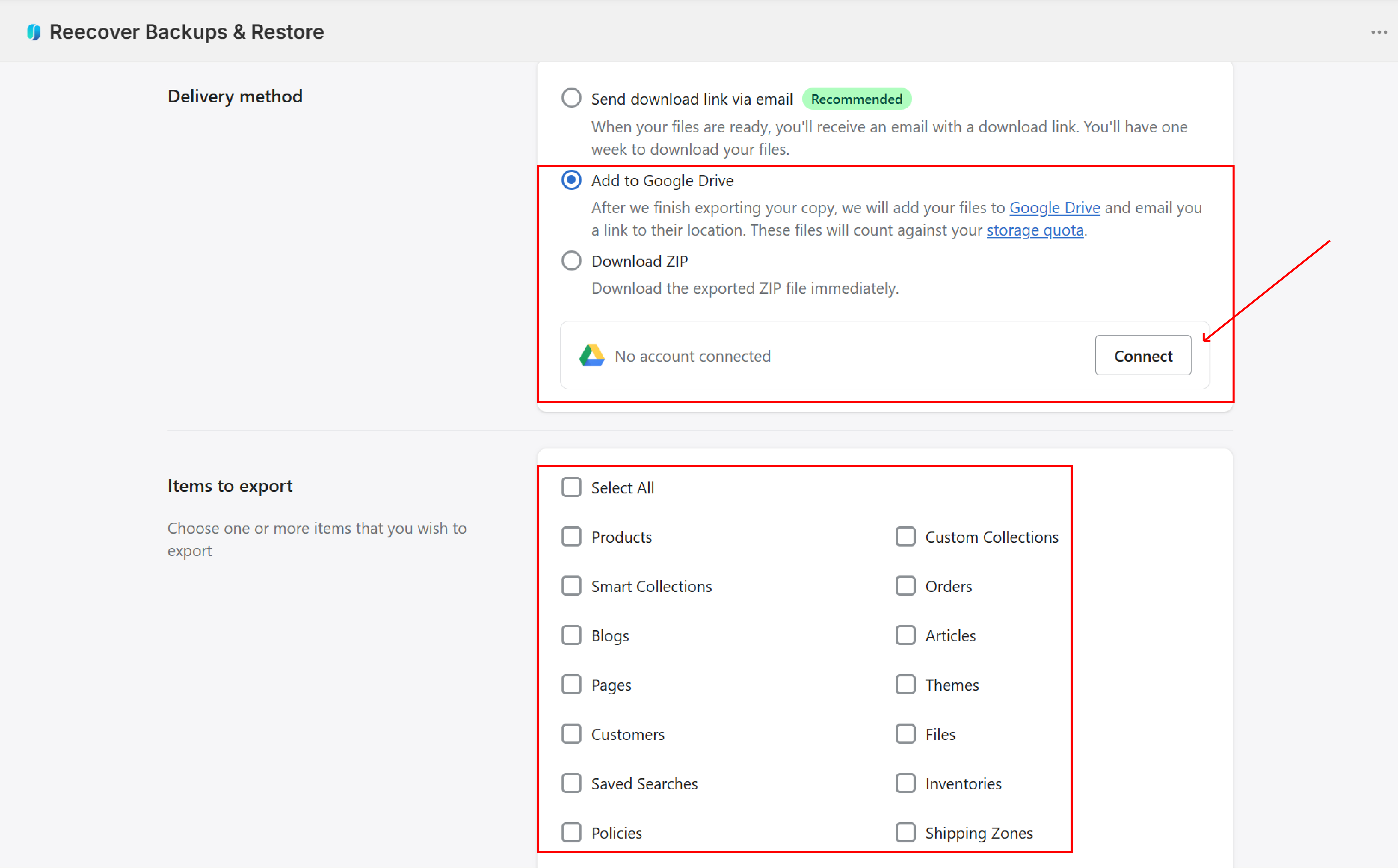Click the No account connected text
Viewport: 1398px width, 868px height.
click(x=692, y=356)
